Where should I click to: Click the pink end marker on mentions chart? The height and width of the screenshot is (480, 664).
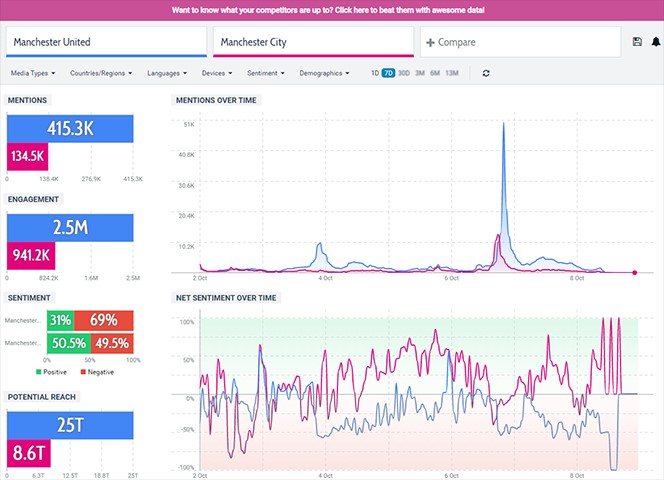634,272
